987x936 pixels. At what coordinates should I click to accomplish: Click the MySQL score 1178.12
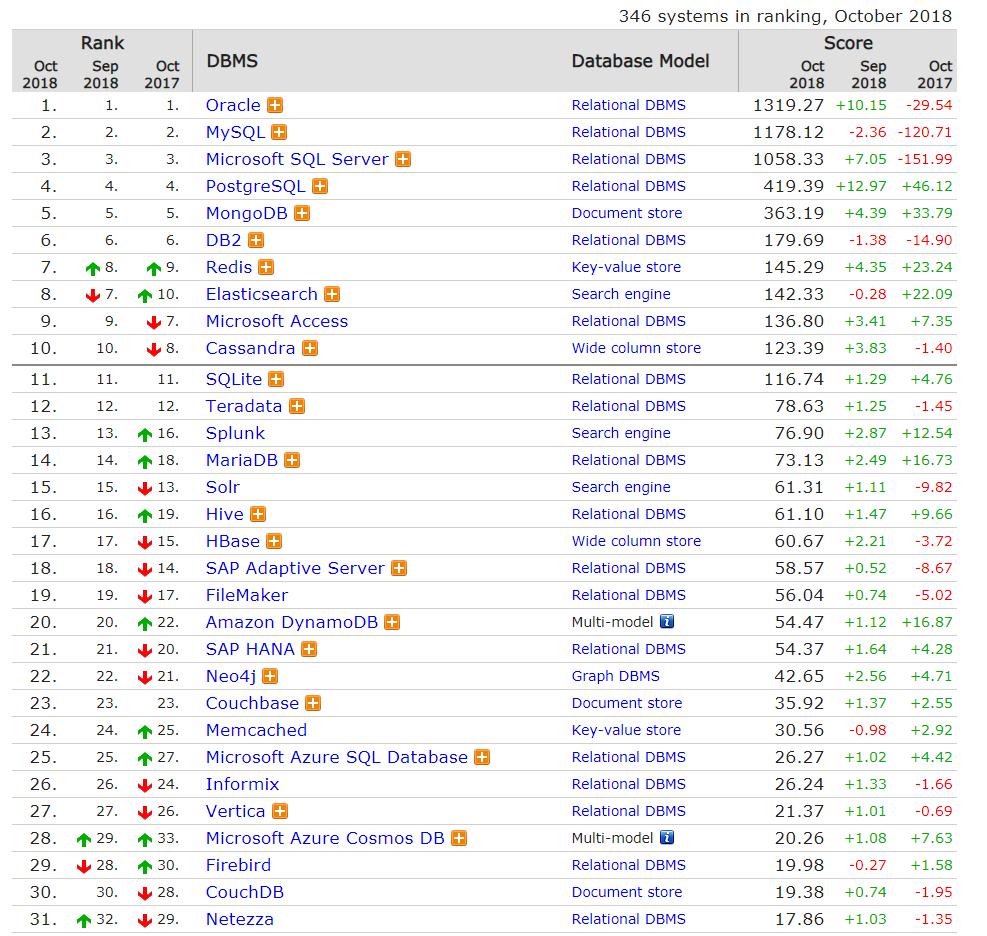click(x=788, y=132)
